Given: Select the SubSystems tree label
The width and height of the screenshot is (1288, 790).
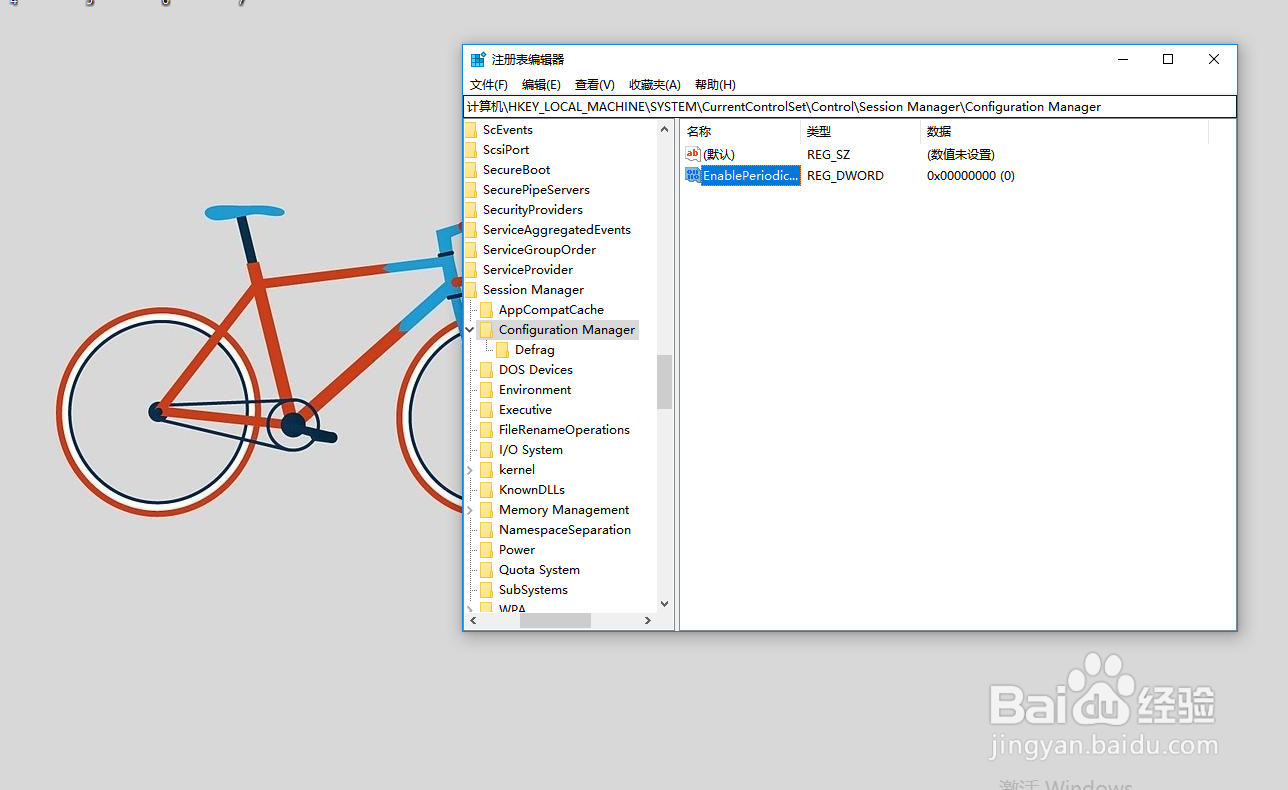Looking at the screenshot, I should click(x=533, y=590).
